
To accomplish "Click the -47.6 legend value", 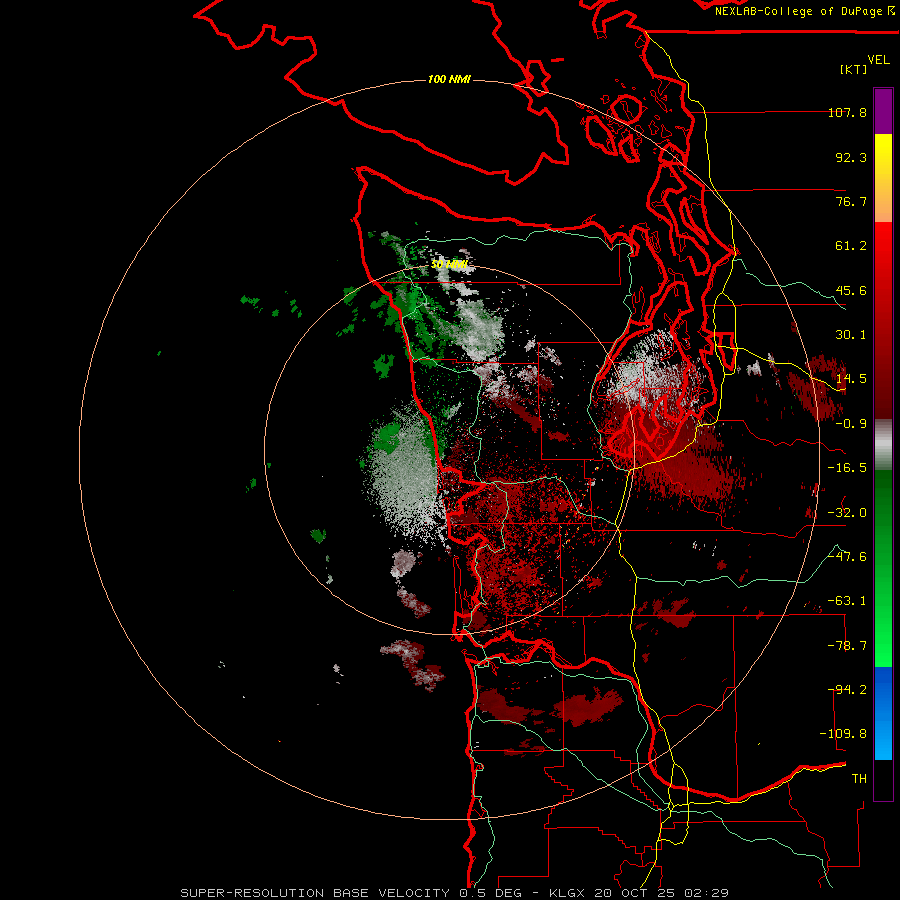I will [847, 557].
